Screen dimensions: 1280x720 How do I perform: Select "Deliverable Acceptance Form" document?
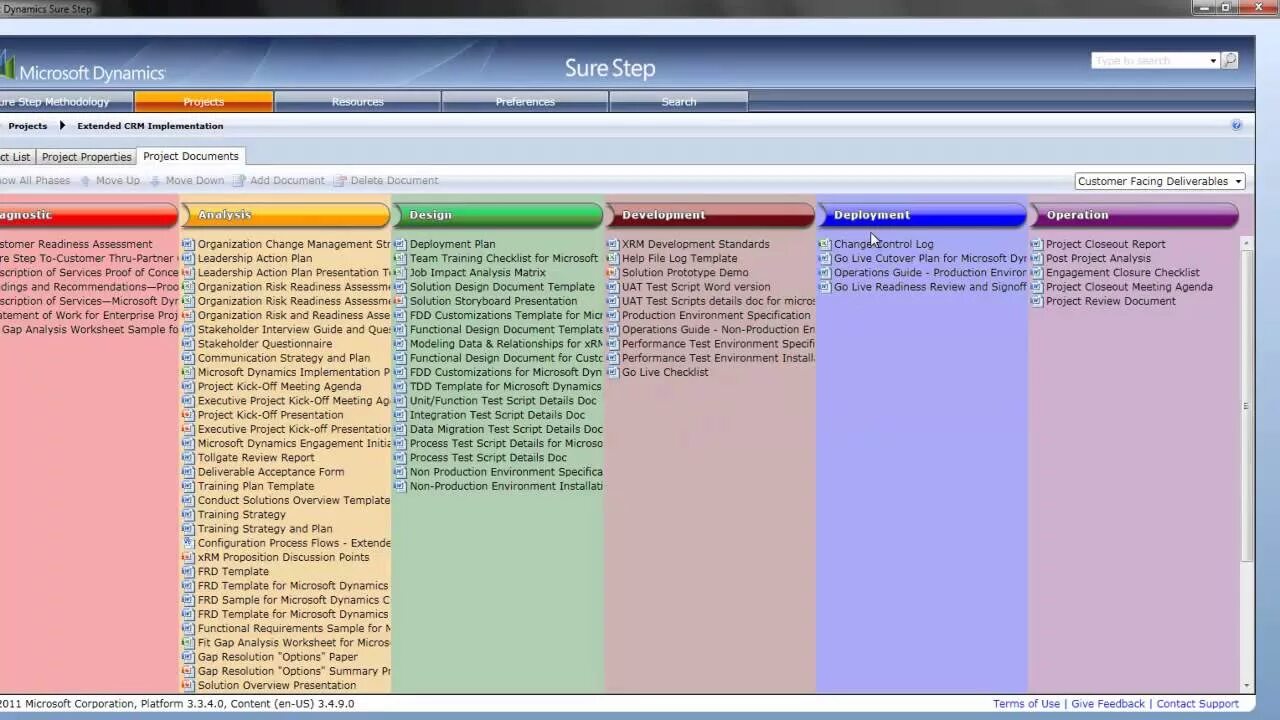tap(271, 472)
